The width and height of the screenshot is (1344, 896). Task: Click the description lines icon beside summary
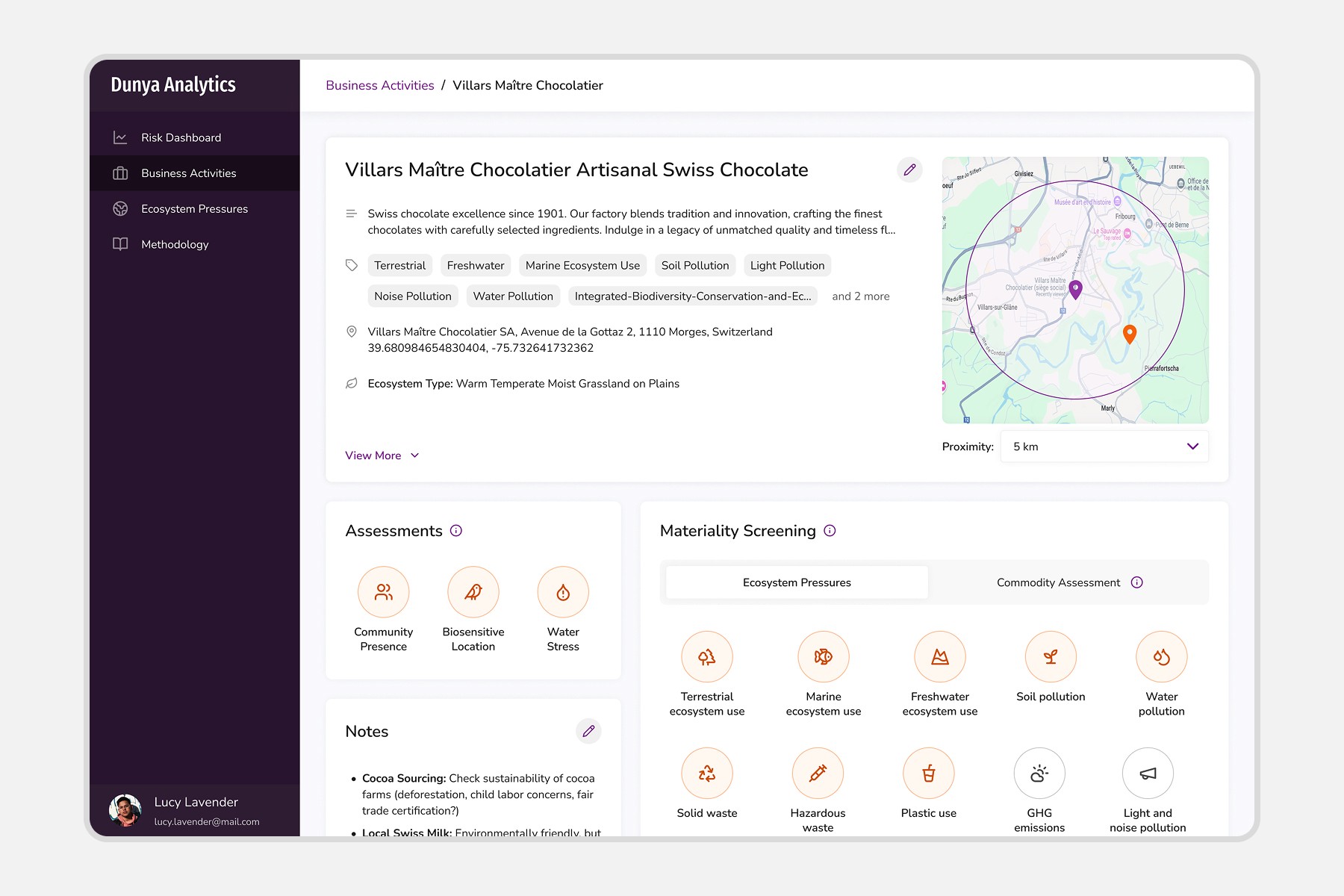(352, 214)
